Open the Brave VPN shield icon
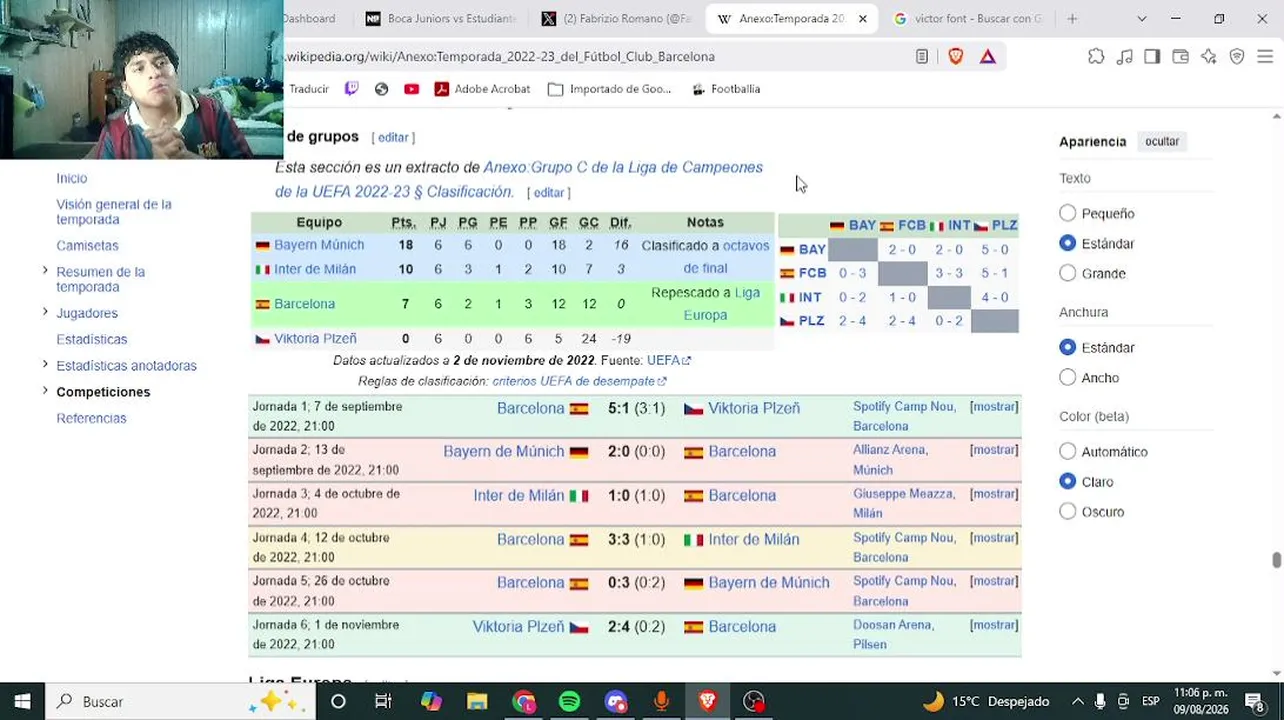 [1237, 57]
